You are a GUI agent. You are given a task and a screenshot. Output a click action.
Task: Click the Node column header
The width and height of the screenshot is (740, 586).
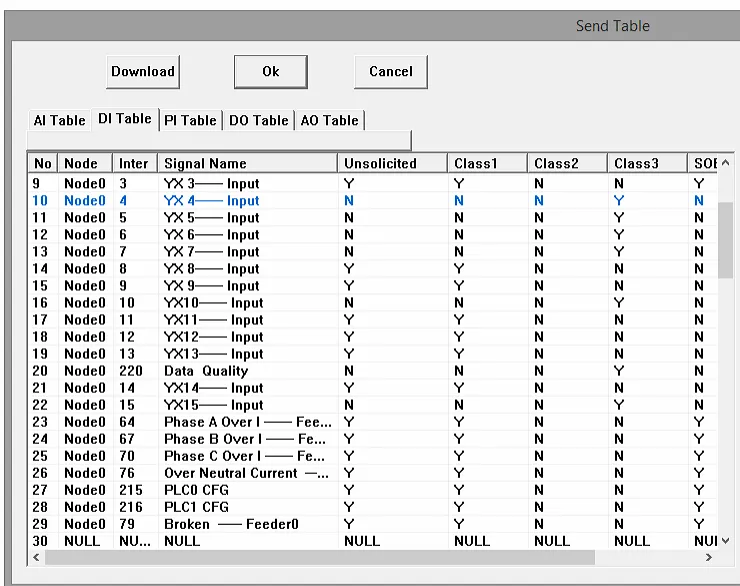[x=85, y=163]
